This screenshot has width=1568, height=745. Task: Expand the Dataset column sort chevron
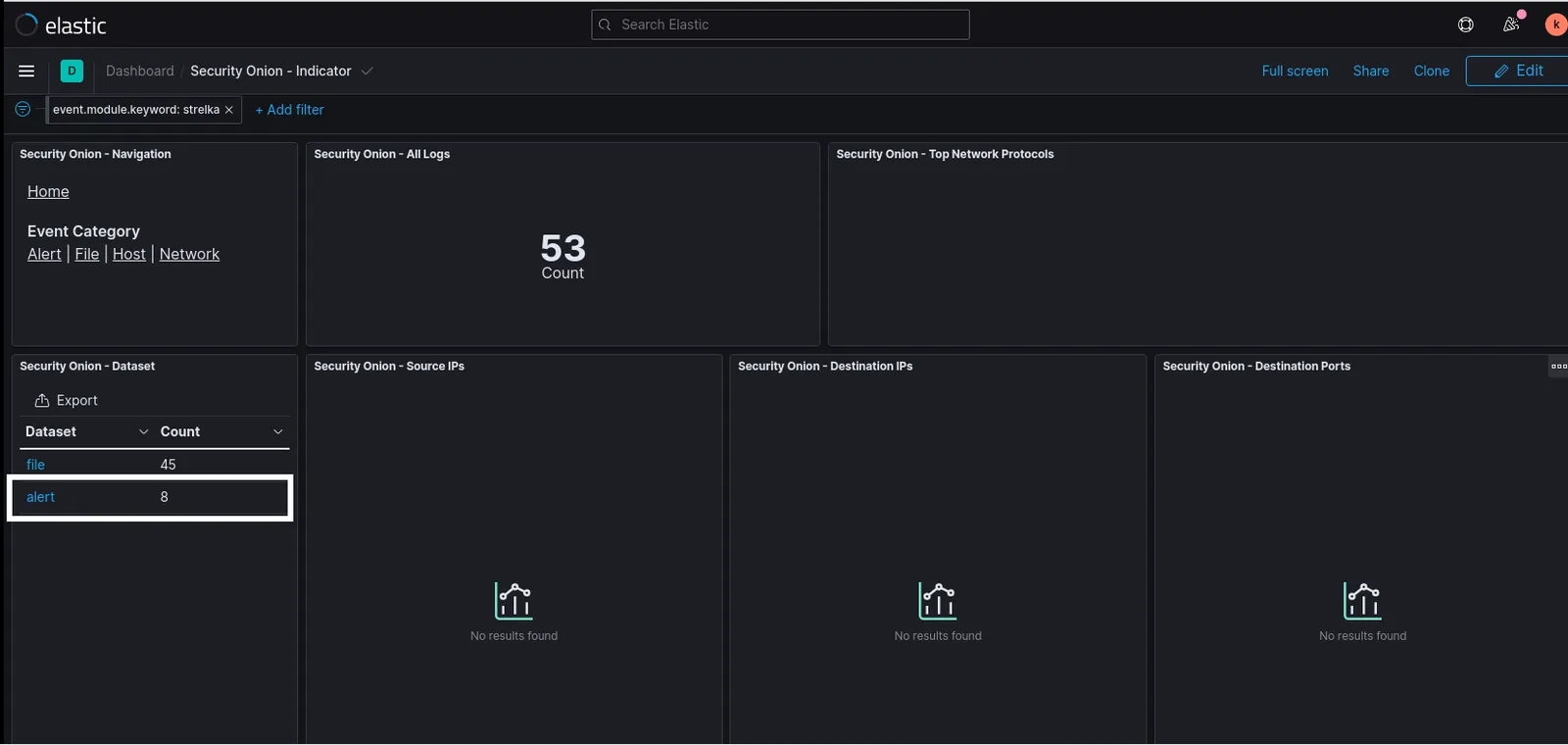143,431
